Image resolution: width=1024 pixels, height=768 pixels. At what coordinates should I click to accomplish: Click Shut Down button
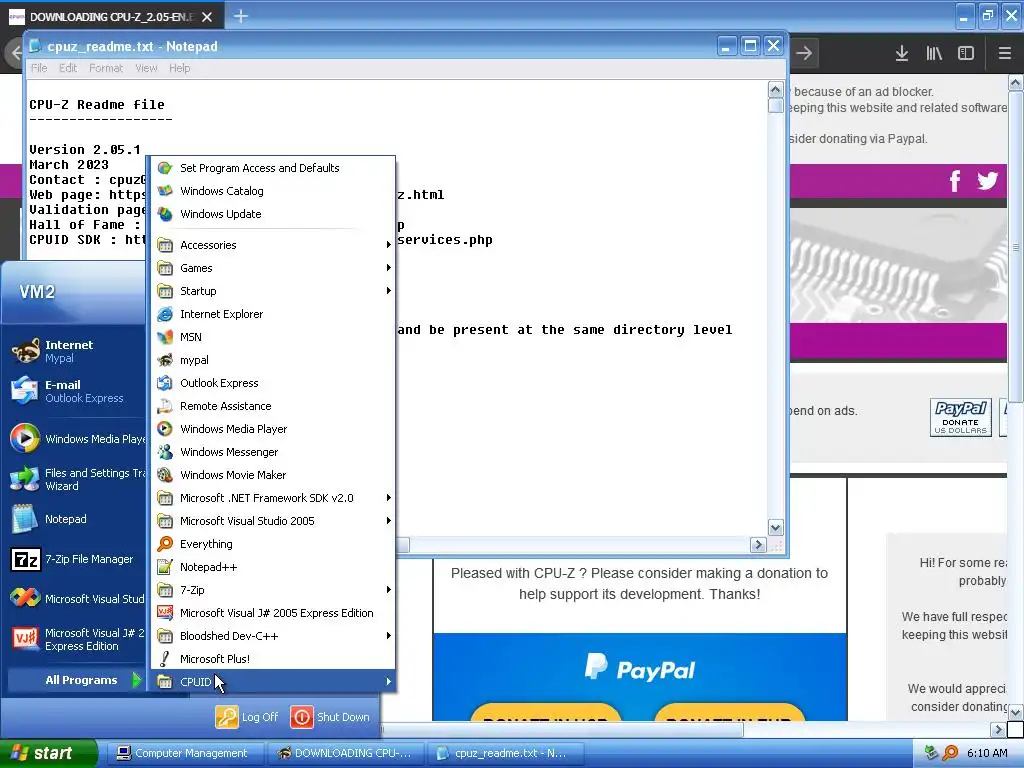(330, 717)
